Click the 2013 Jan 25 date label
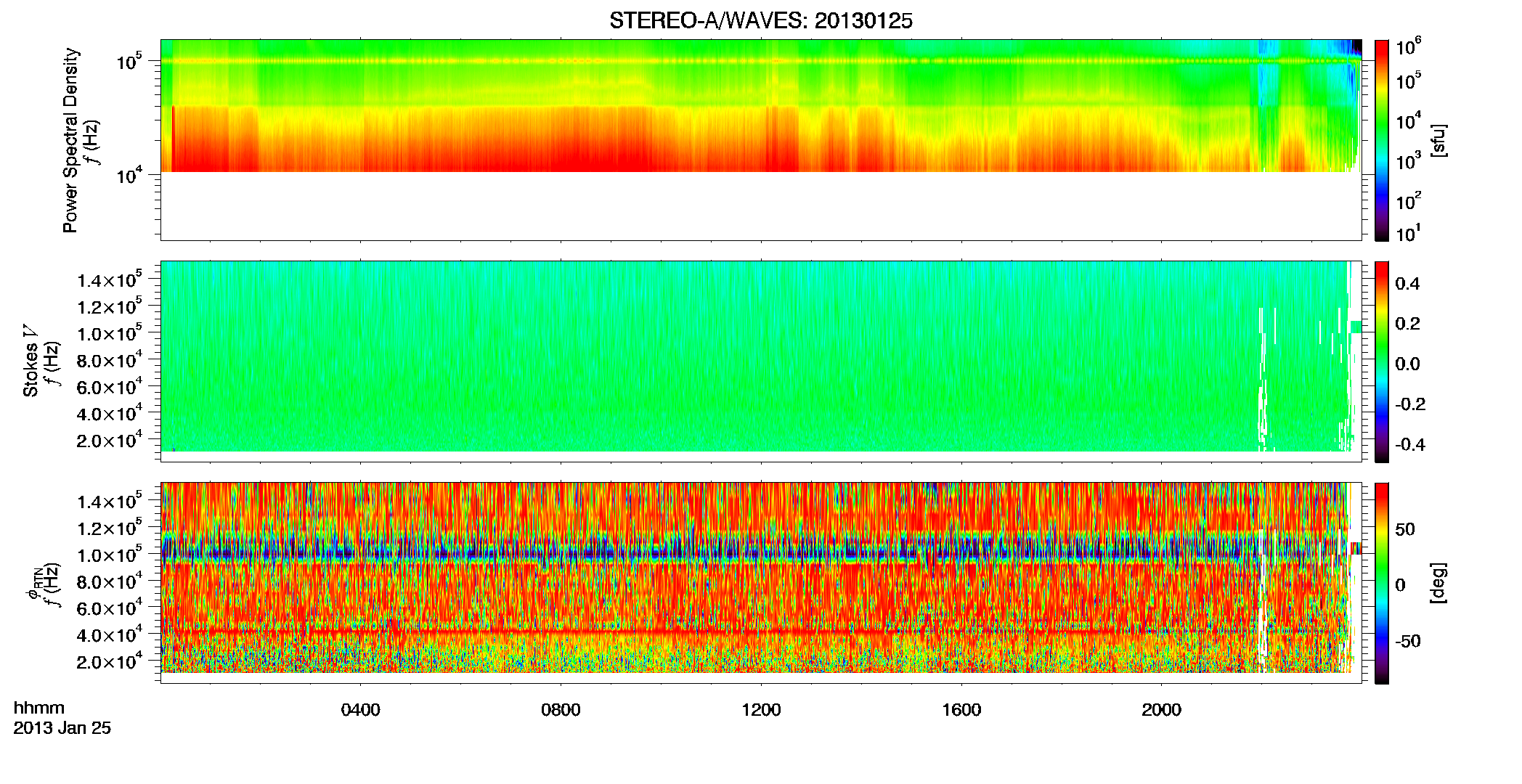The image size is (1522, 784). (62, 728)
